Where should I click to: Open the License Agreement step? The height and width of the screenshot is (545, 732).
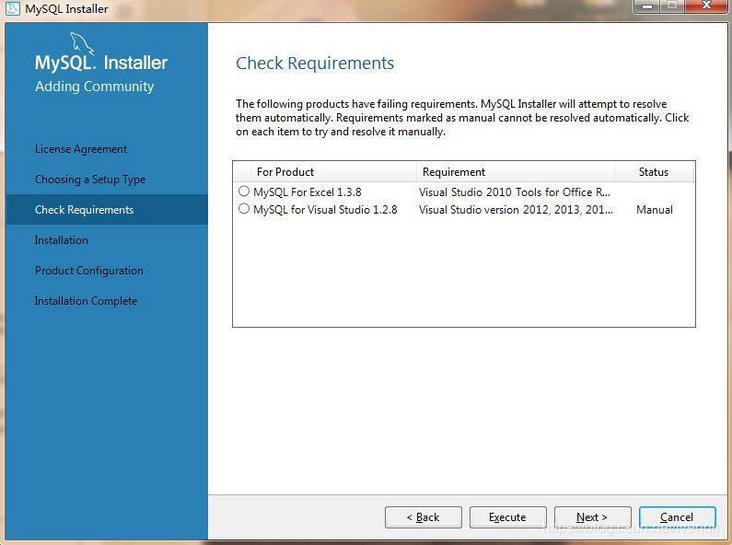pos(81,149)
